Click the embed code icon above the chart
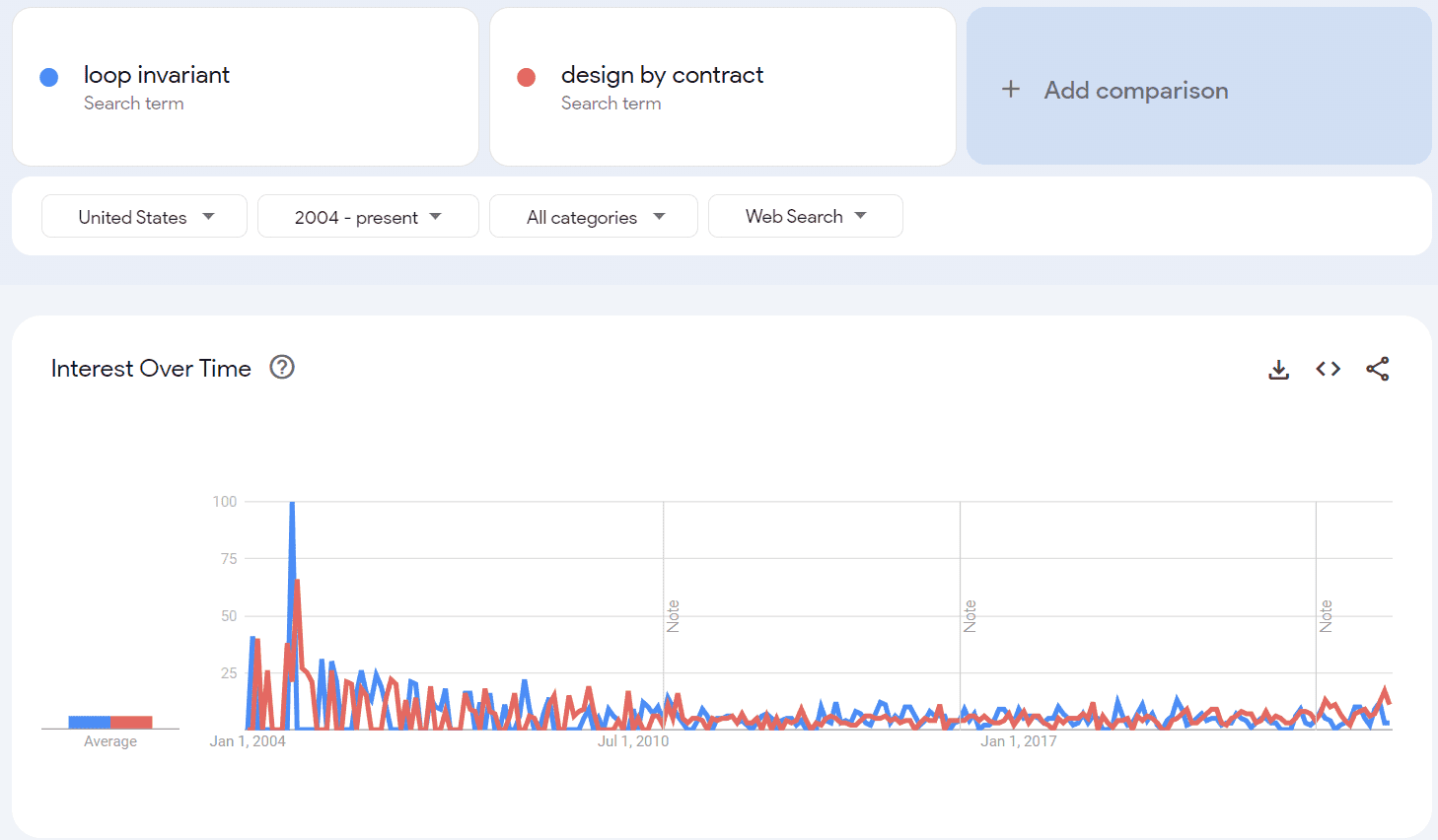1438x840 pixels. pos(1328,369)
